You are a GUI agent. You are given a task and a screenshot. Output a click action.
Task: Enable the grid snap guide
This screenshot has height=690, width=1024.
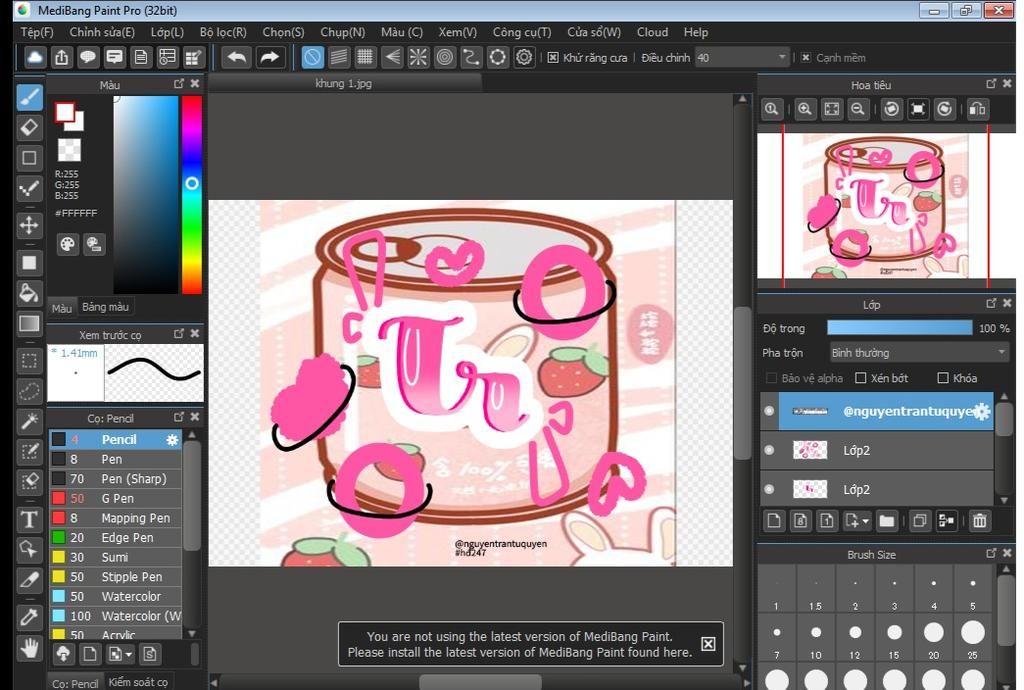coord(365,57)
